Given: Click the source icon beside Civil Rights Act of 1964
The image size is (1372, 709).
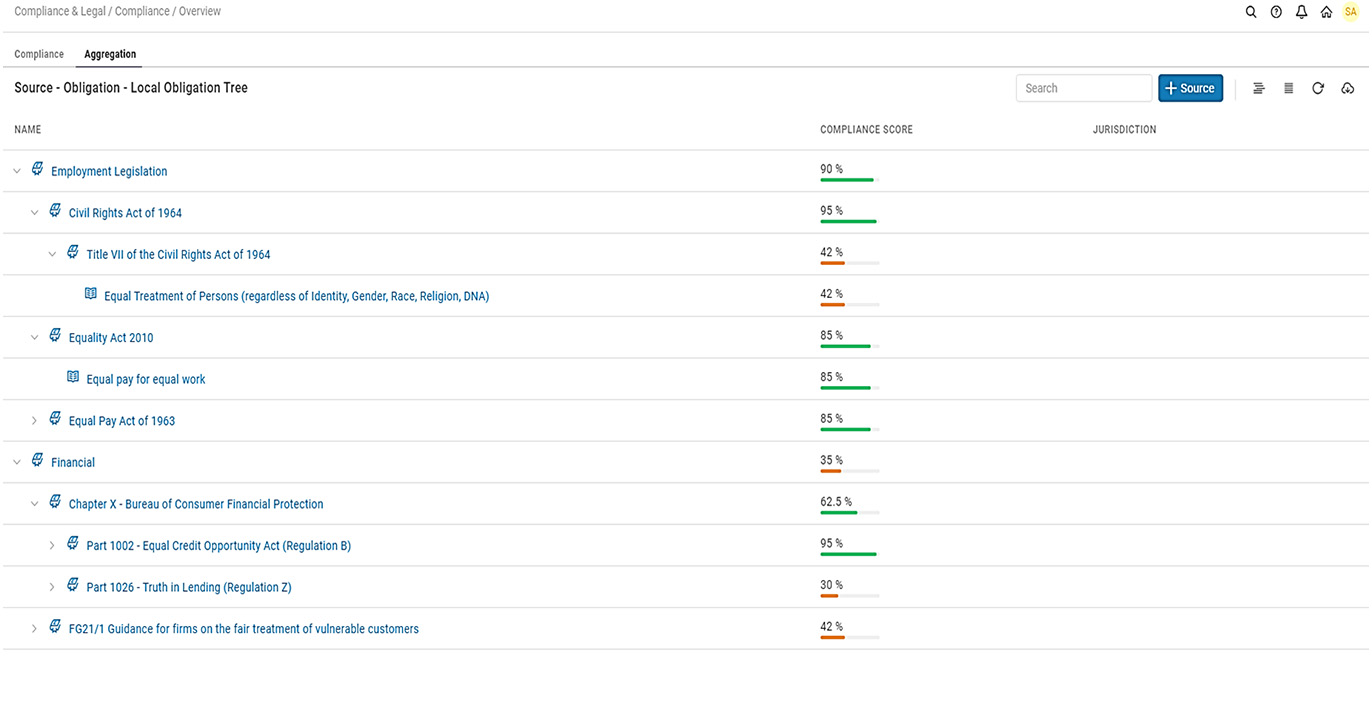Looking at the screenshot, I should (x=55, y=211).
